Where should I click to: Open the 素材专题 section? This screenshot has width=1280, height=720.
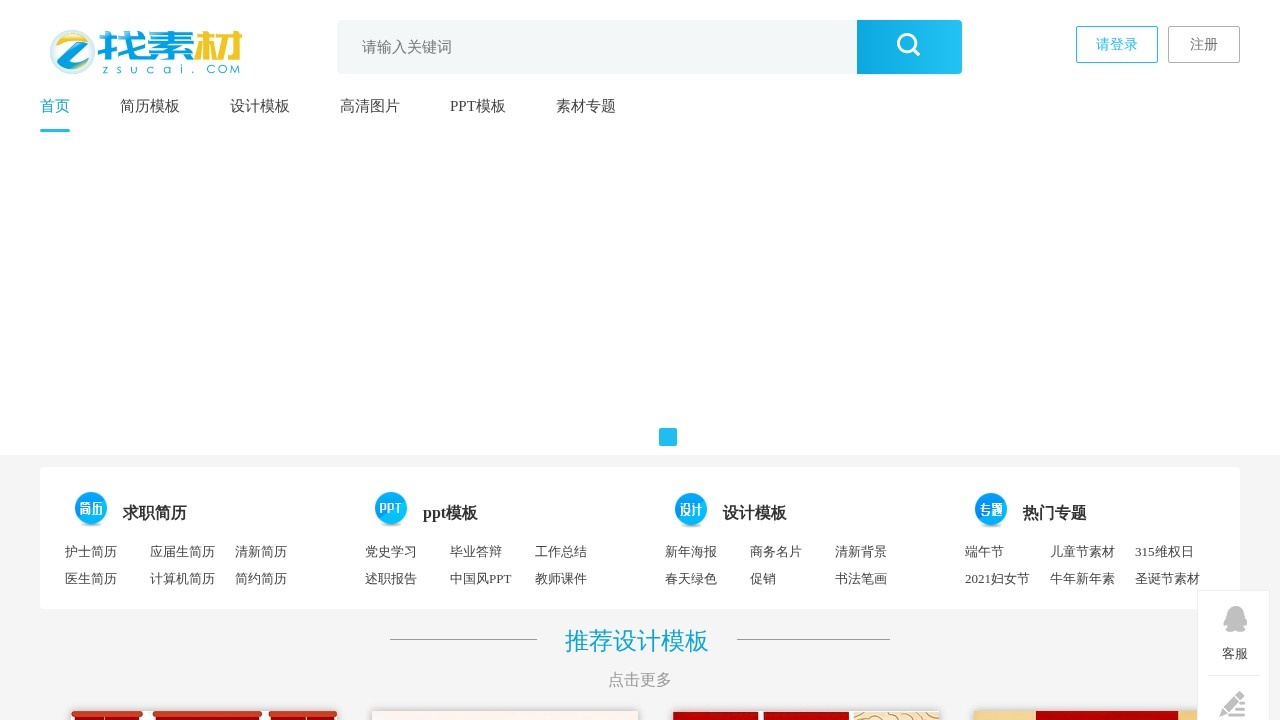click(585, 106)
